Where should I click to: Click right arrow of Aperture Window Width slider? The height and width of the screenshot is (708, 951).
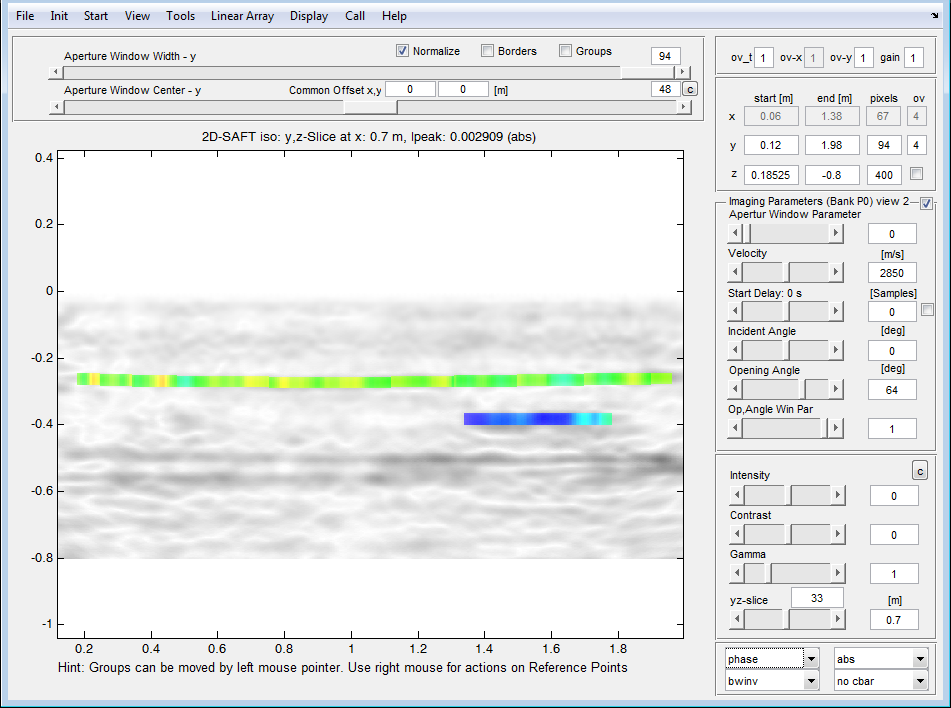click(x=683, y=72)
